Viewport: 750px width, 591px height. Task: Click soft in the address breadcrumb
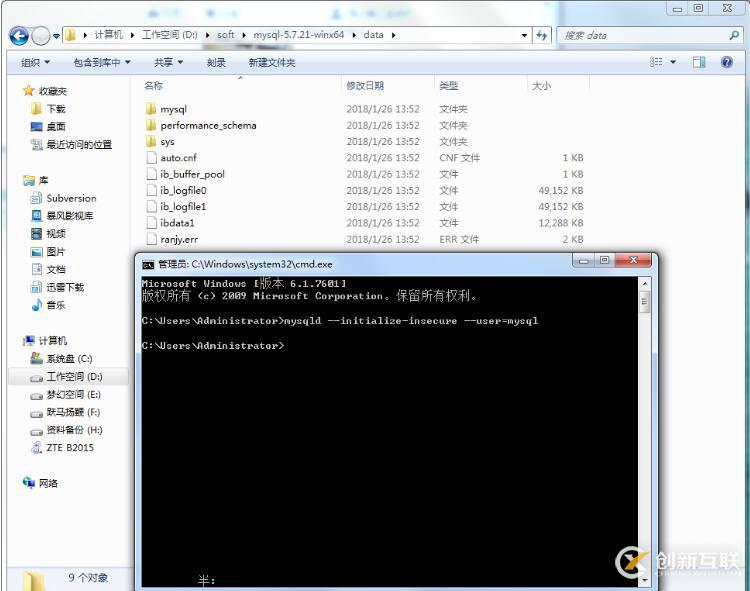click(x=226, y=35)
